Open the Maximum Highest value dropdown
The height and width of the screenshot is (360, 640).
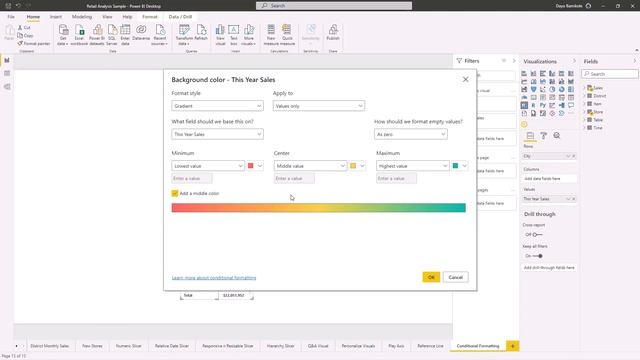(x=413, y=166)
